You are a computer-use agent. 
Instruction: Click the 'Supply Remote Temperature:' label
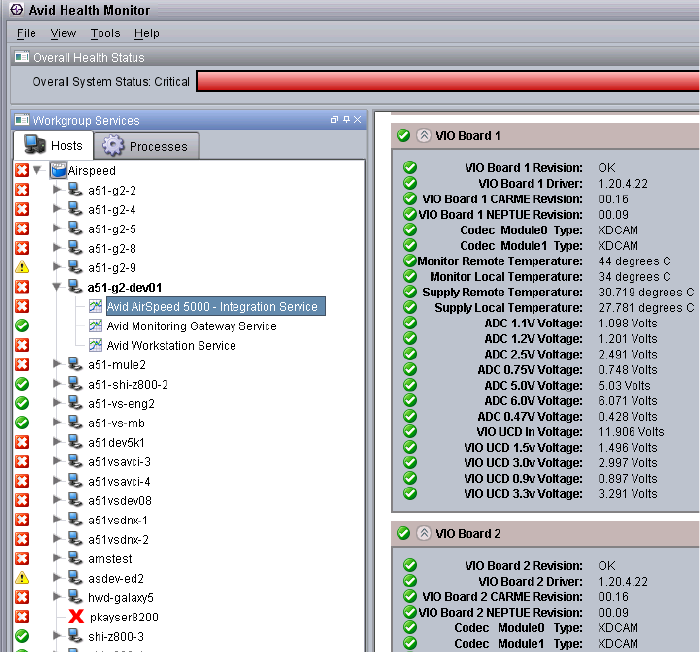(502, 292)
